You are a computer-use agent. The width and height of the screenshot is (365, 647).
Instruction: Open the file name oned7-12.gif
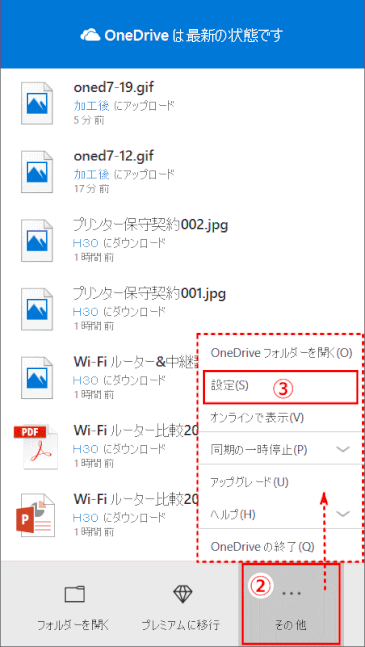click(114, 156)
